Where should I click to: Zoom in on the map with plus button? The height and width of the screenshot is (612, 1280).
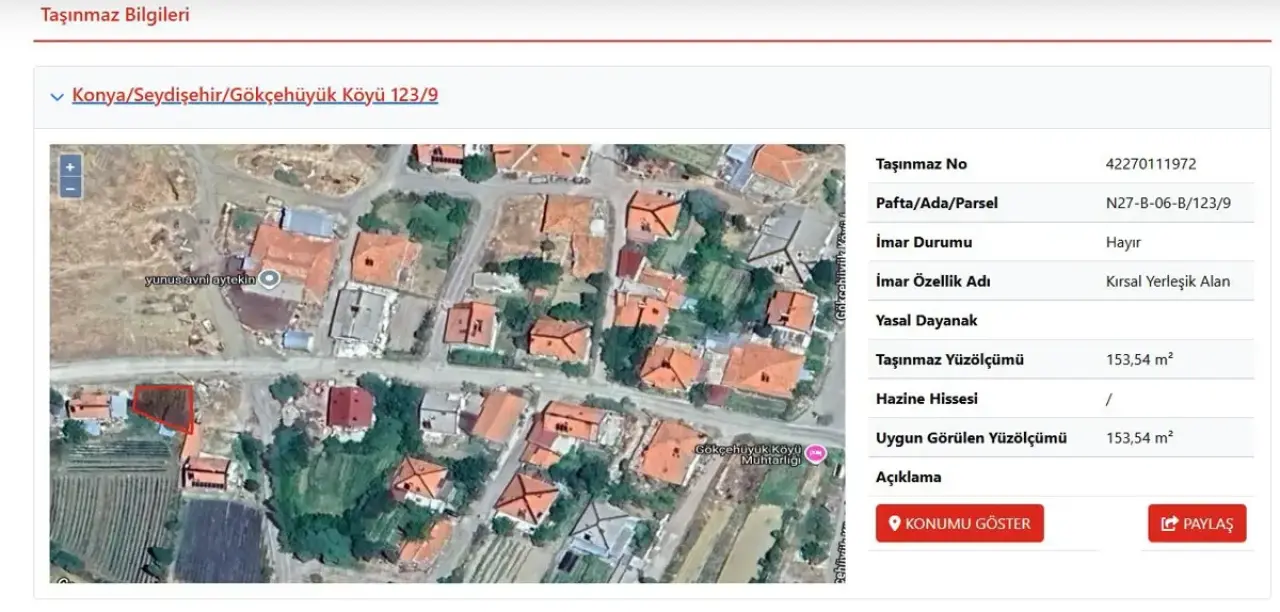coord(70,167)
